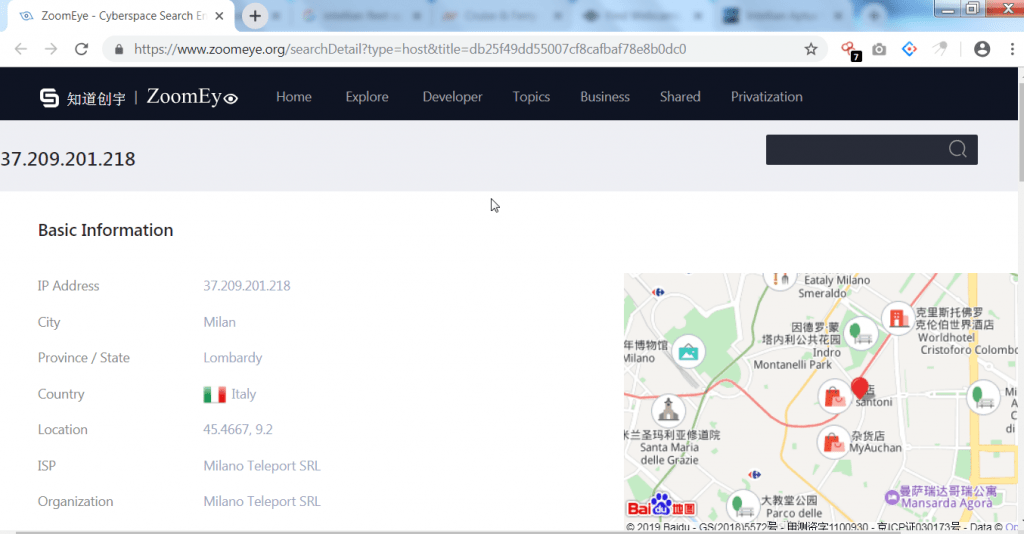This screenshot has width=1024, height=534.
Task: Open the Home menu item
Action: coord(294,97)
